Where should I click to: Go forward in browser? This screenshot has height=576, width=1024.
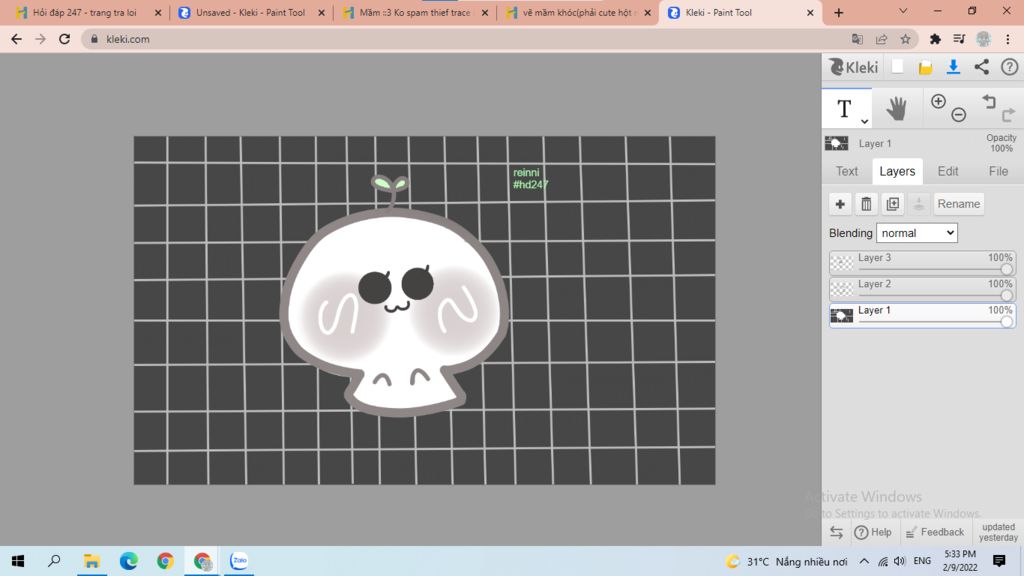point(40,39)
